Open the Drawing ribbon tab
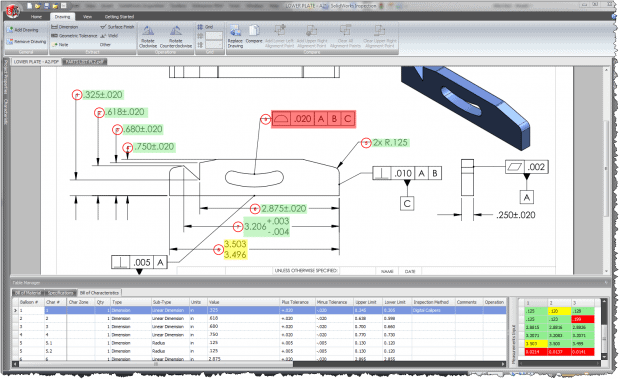 pos(62,17)
